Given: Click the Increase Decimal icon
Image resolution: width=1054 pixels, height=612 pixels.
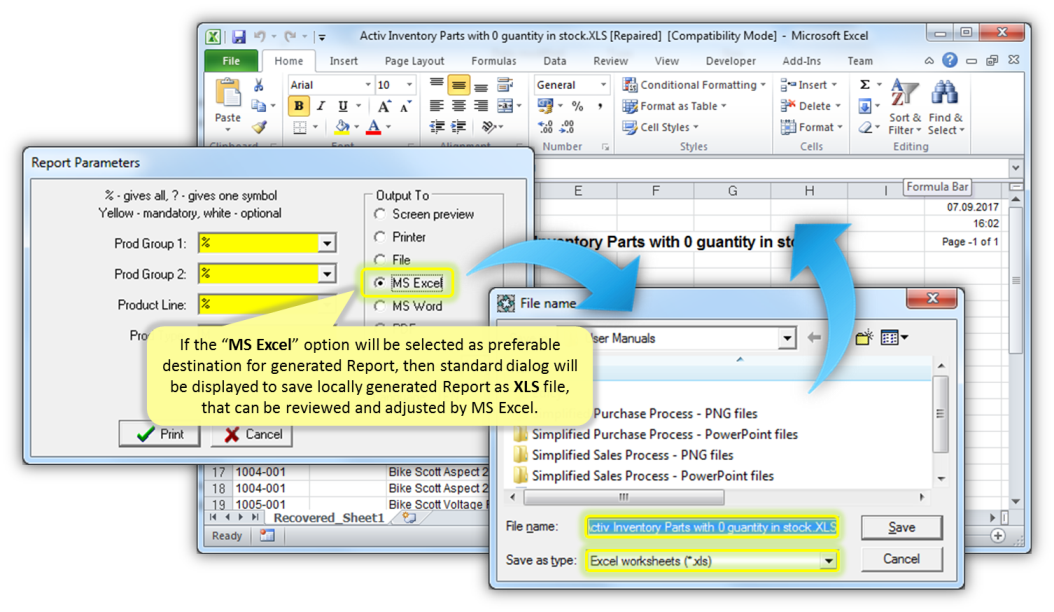Looking at the screenshot, I should (x=545, y=126).
